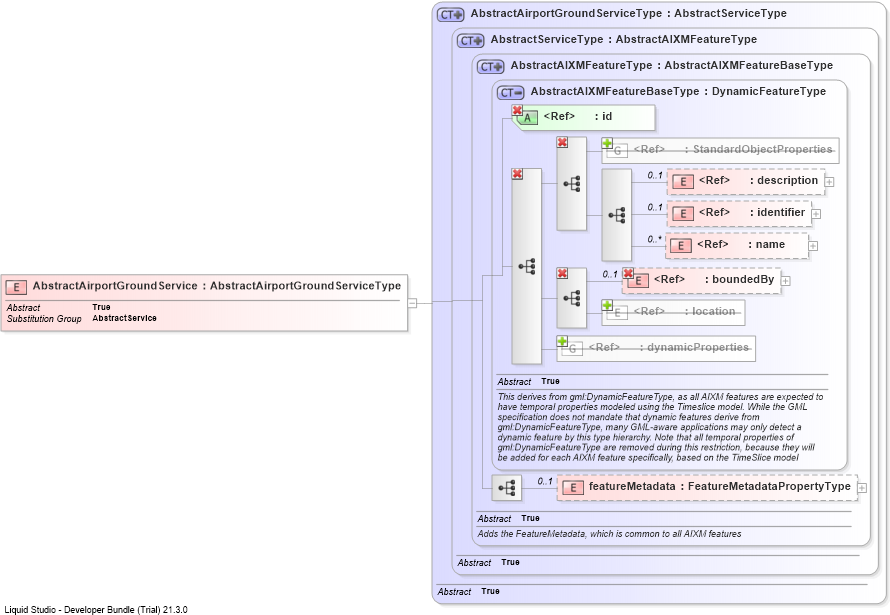Click the E icon of identifier element
This screenshot has width=890, height=615.
683,214
